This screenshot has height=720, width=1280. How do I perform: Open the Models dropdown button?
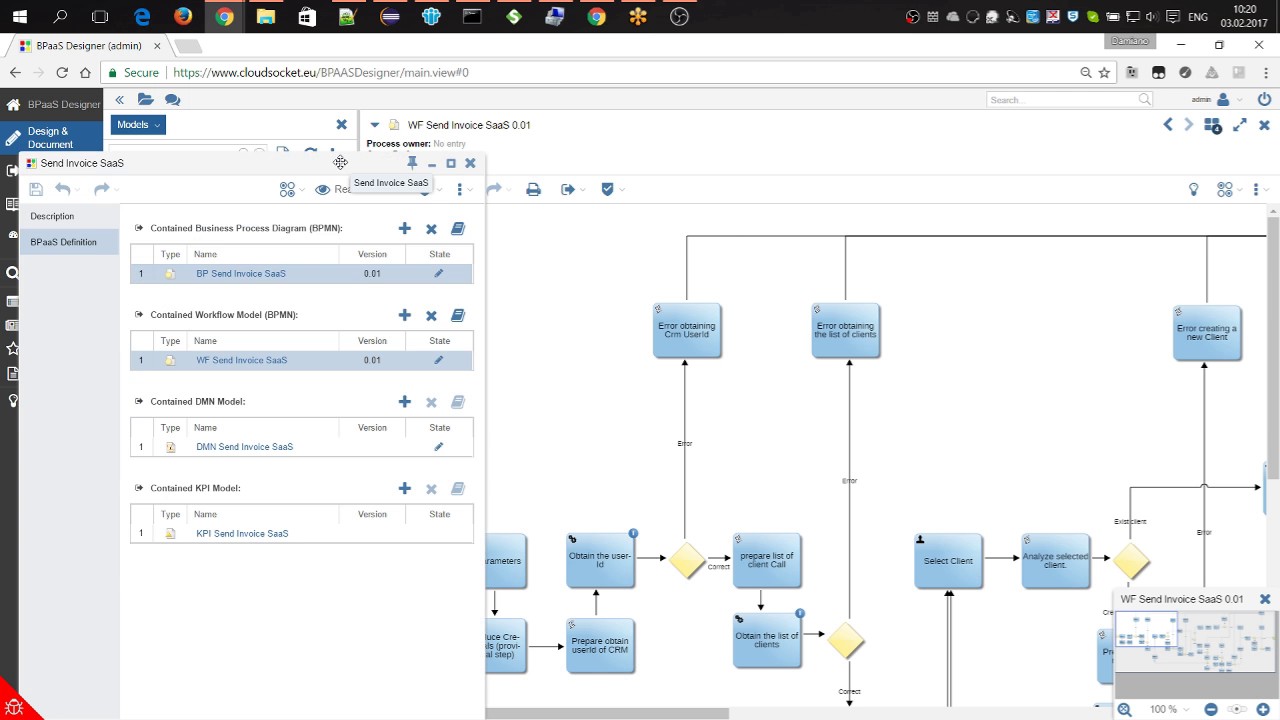[x=139, y=125]
